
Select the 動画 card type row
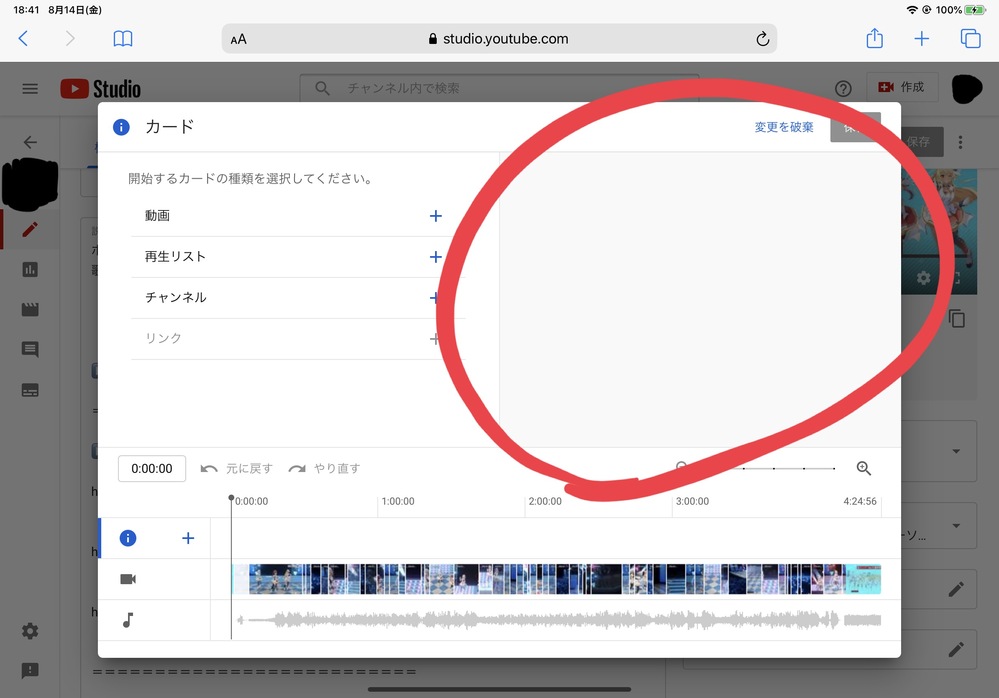(x=298, y=216)
